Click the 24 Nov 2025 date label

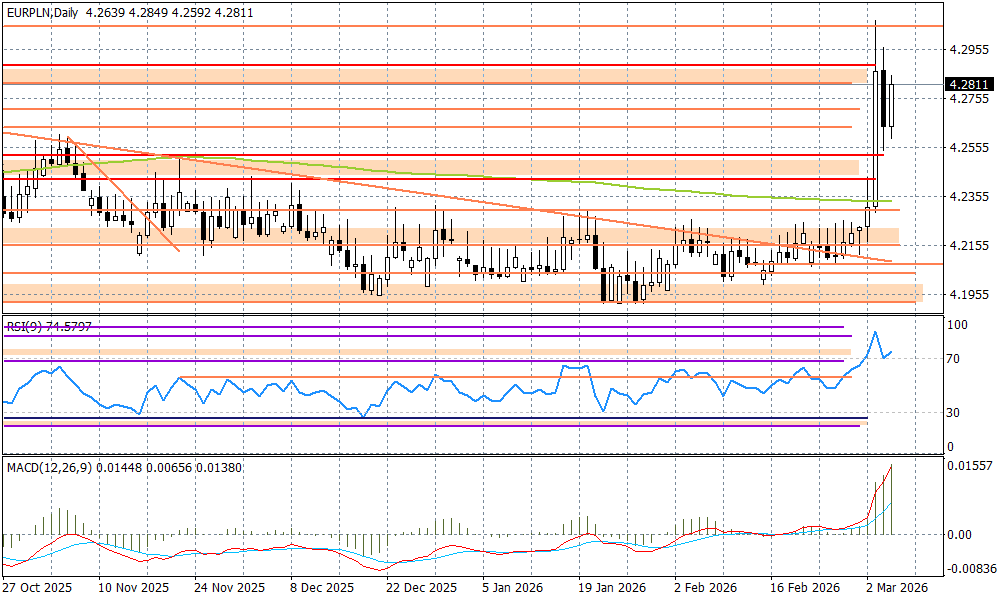(231, 589)
